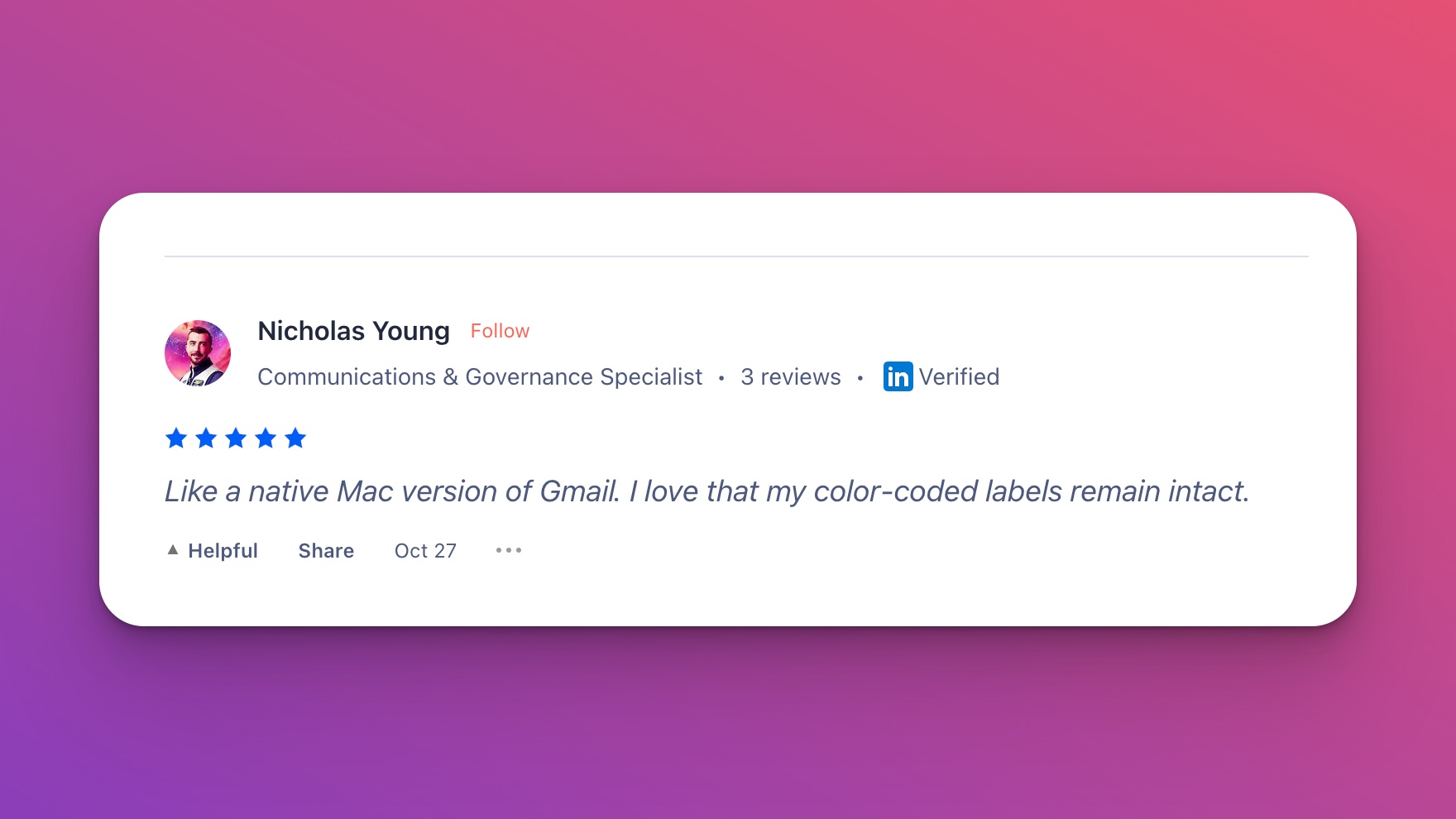
Task: Click the LinkedIn logo icon
Action: (x=898, y=376)
